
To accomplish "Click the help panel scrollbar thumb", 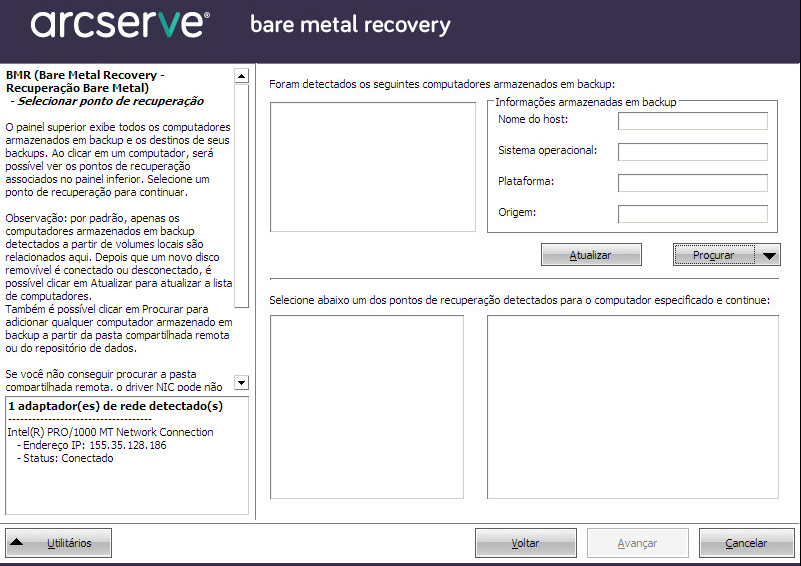I will 241,196.
